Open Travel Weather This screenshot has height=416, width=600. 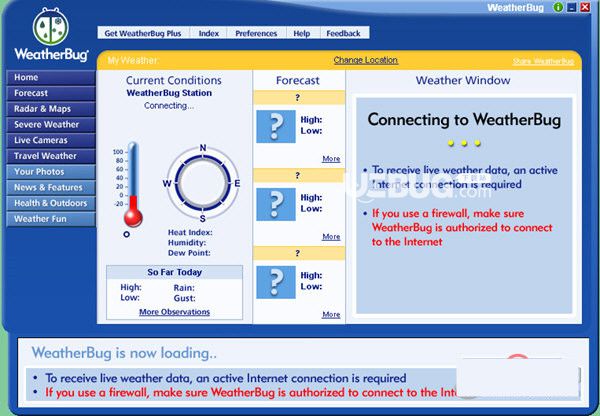(51, 156)
